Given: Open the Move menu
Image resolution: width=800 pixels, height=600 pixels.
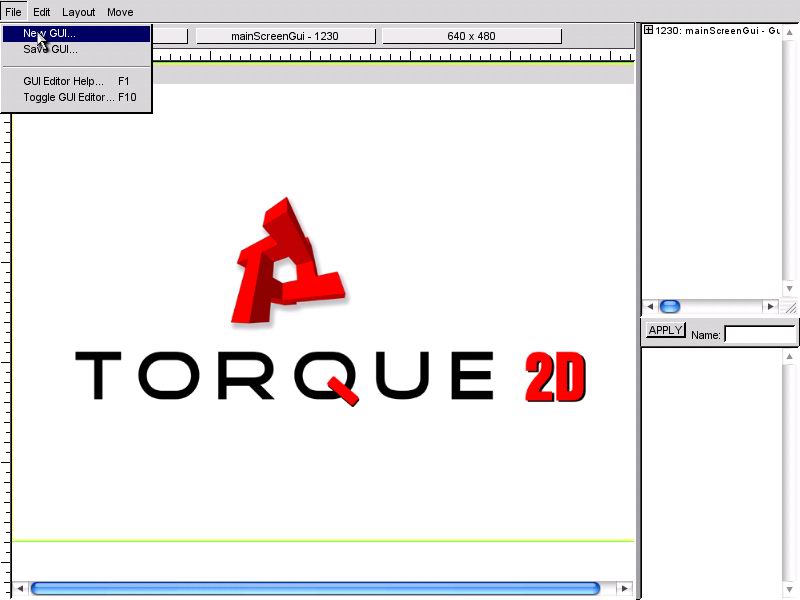Looking at the screenshot, I should coord(120,12).
